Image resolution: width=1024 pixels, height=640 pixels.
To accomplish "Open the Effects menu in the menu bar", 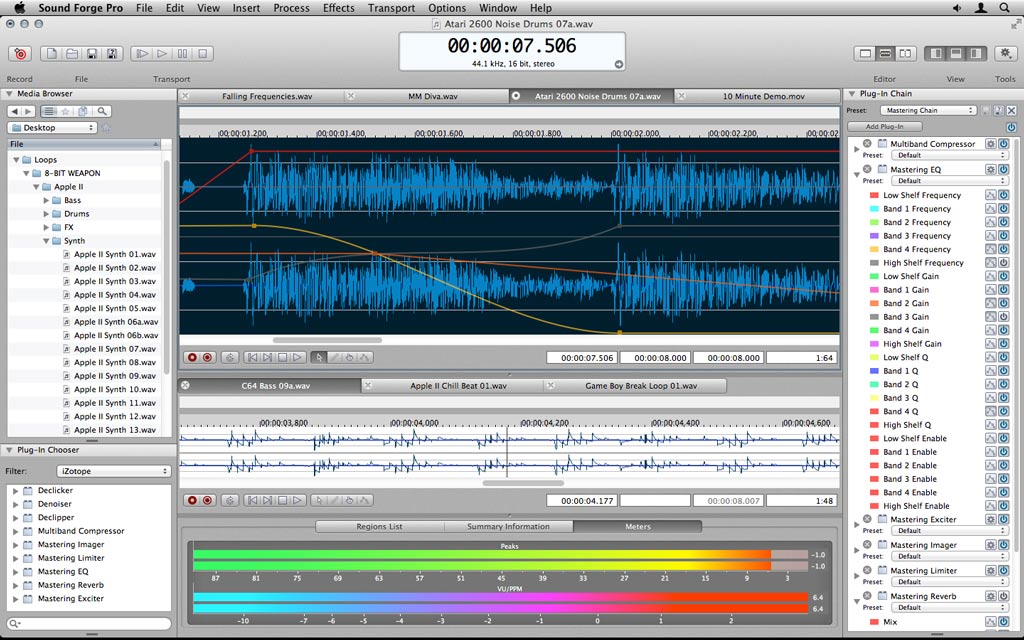I will pos(338,8).
